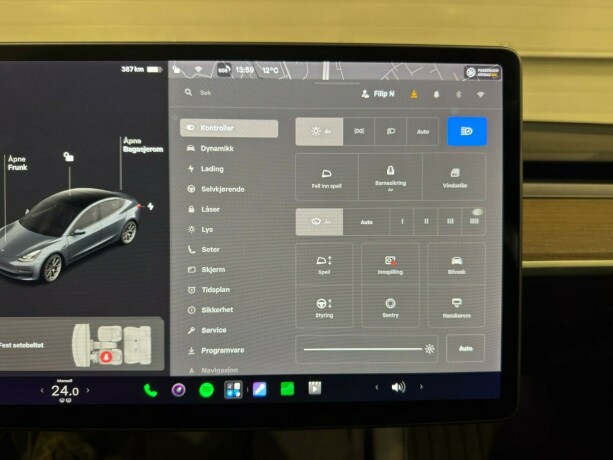Open the Filip N driver profile
Viewport: 613px width, 460px height.
point(378,94)
